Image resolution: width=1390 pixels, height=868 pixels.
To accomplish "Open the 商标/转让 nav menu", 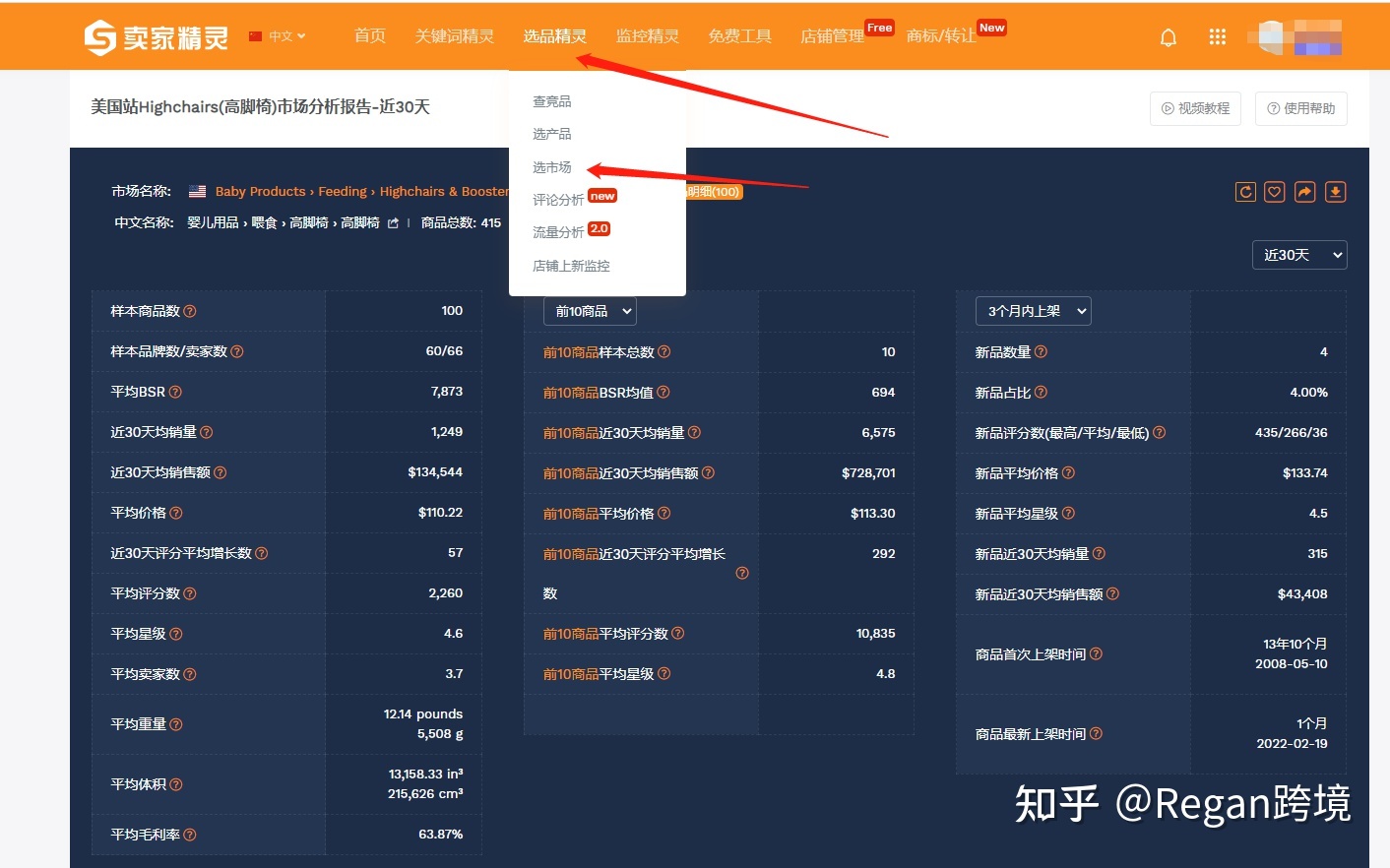I will click(941, 35).
